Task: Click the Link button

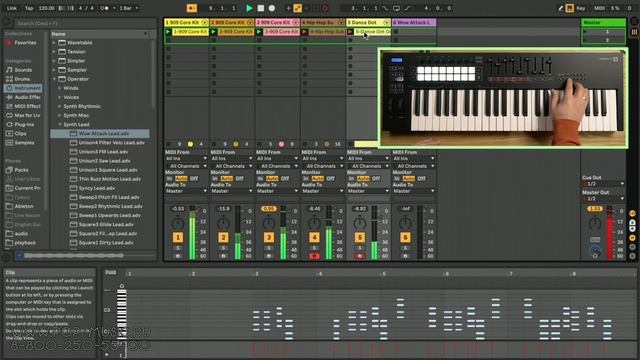Action: [12, 8]
